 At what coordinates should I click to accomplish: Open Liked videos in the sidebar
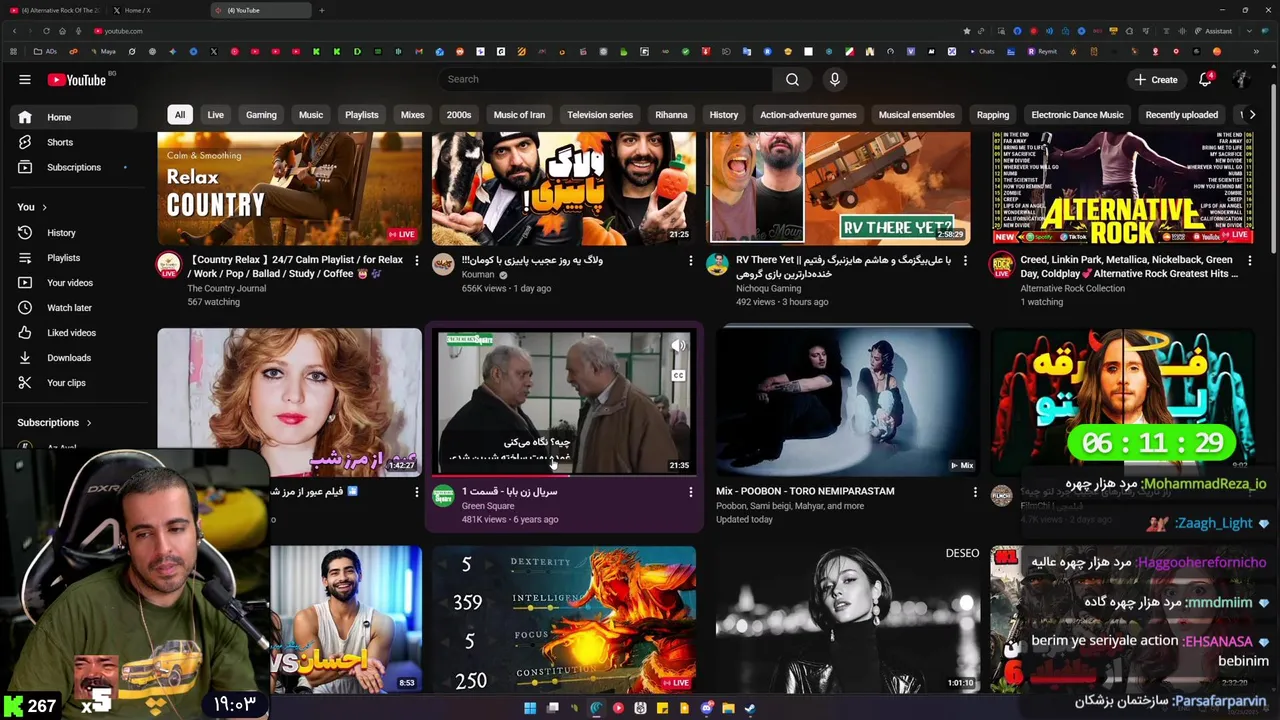(74, 333)
